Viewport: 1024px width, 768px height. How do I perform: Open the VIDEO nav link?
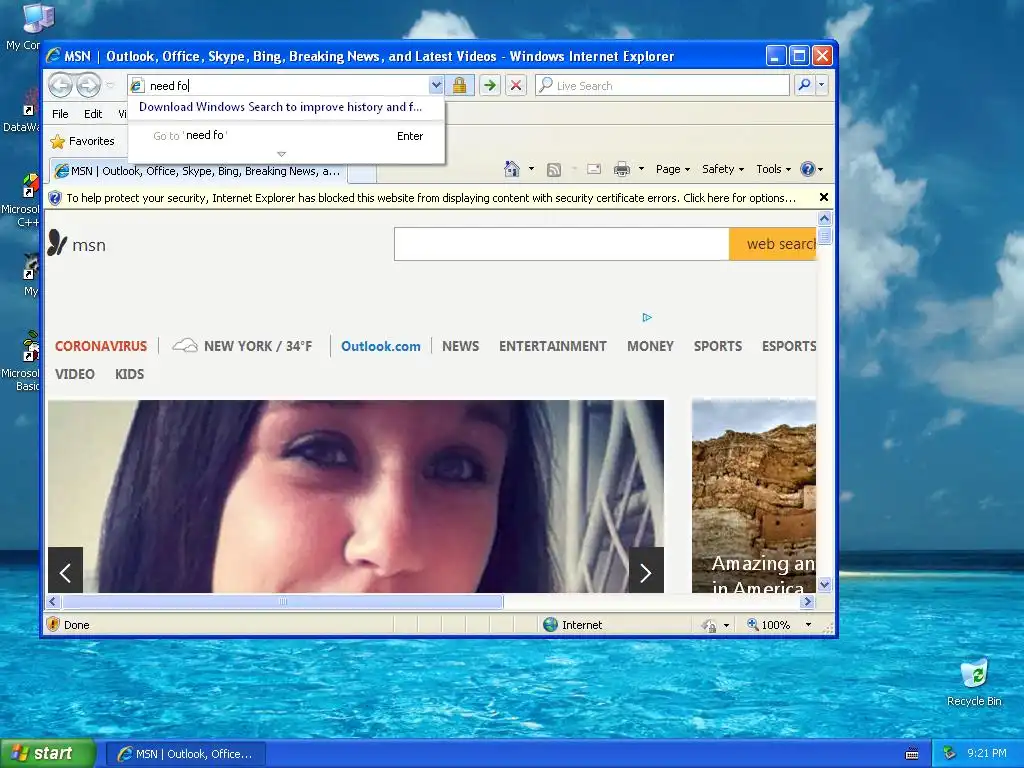tap(74, 374)
